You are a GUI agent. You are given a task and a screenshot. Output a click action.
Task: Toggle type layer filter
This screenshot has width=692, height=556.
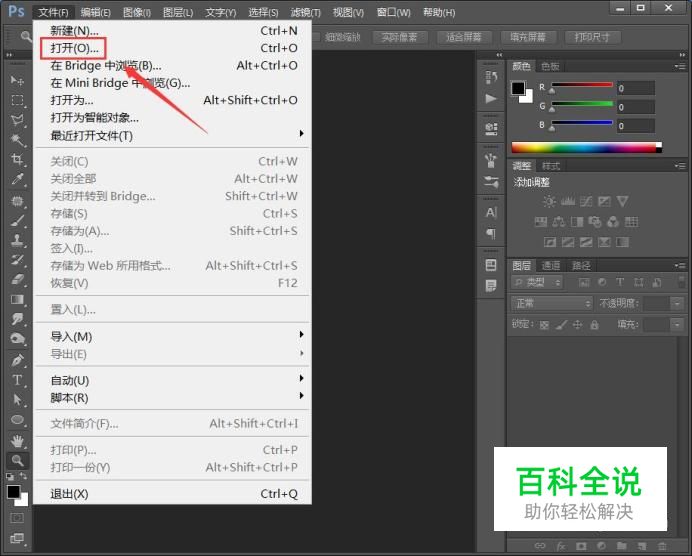pos(620,282)
